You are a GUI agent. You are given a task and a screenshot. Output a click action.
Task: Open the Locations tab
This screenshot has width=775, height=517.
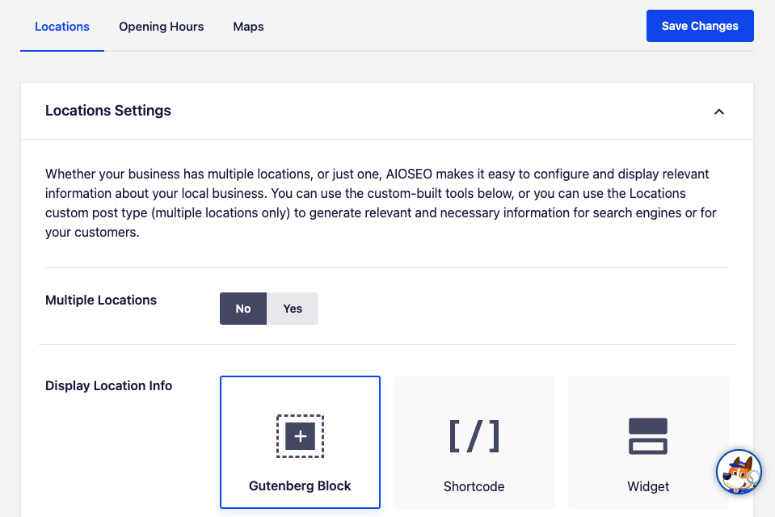pos(62,27)
